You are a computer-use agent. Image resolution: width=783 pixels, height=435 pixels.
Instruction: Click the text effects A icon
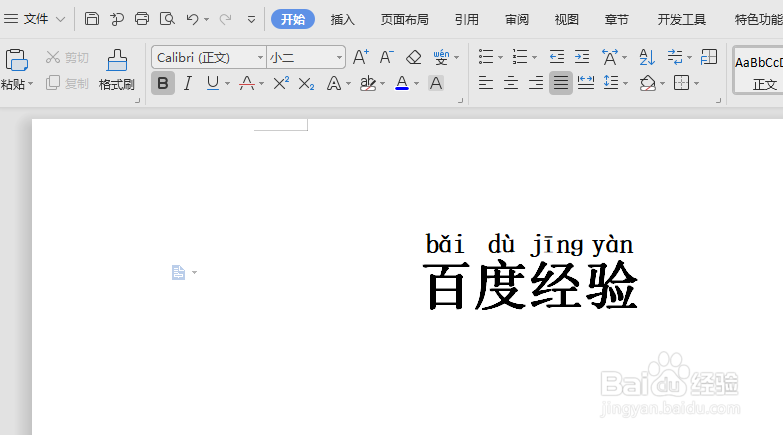pos(334,83)
